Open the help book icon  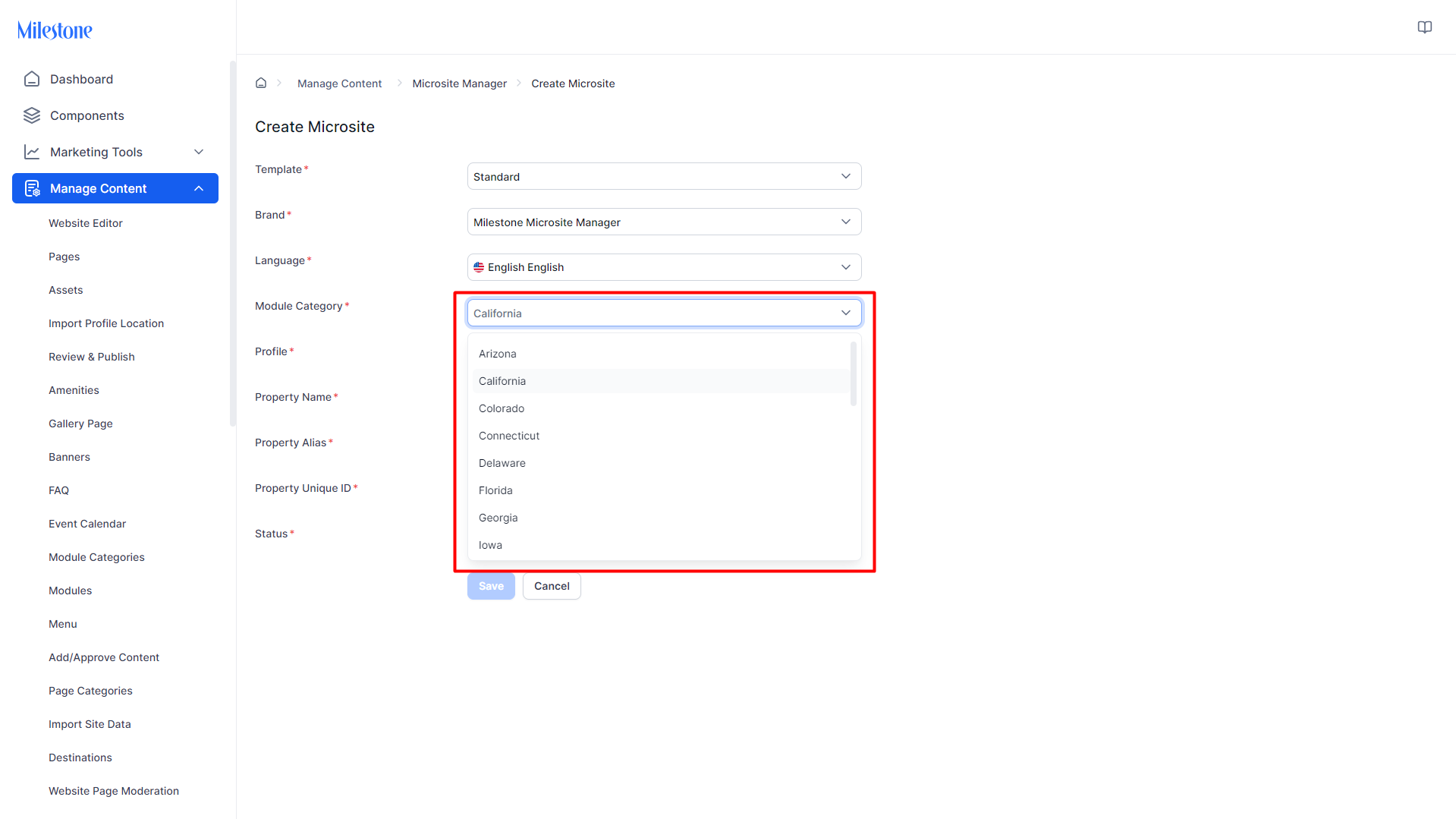[x=1424, y=27]
